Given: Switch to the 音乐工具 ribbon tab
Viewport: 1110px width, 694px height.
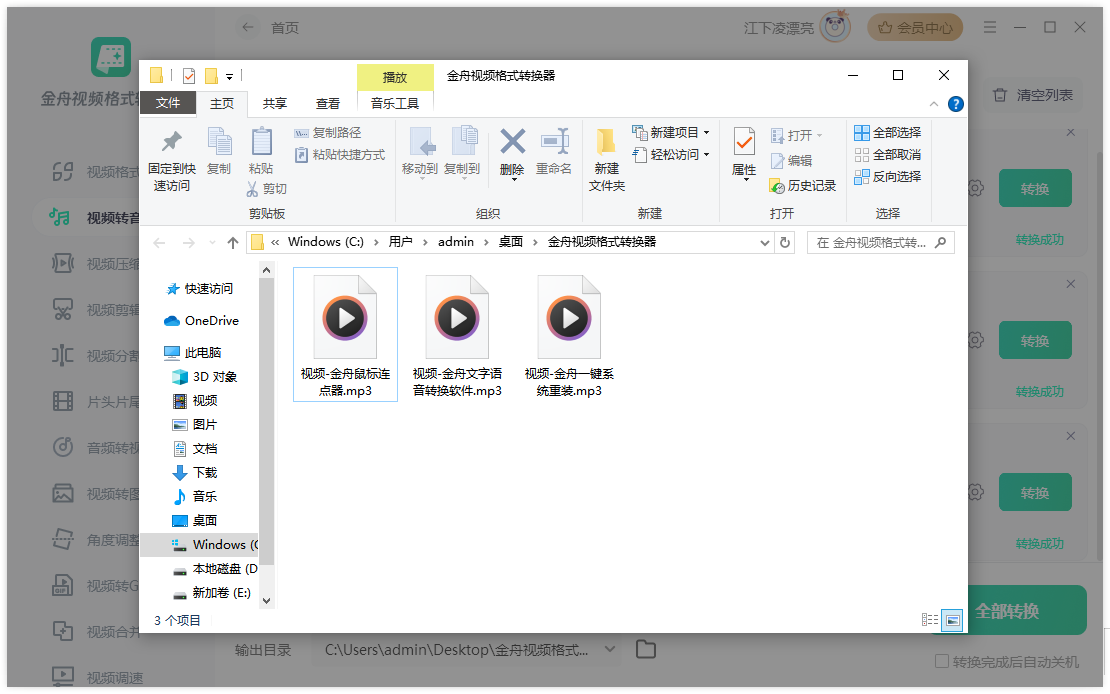Looking at the screenshot, I should pos(395,103).
